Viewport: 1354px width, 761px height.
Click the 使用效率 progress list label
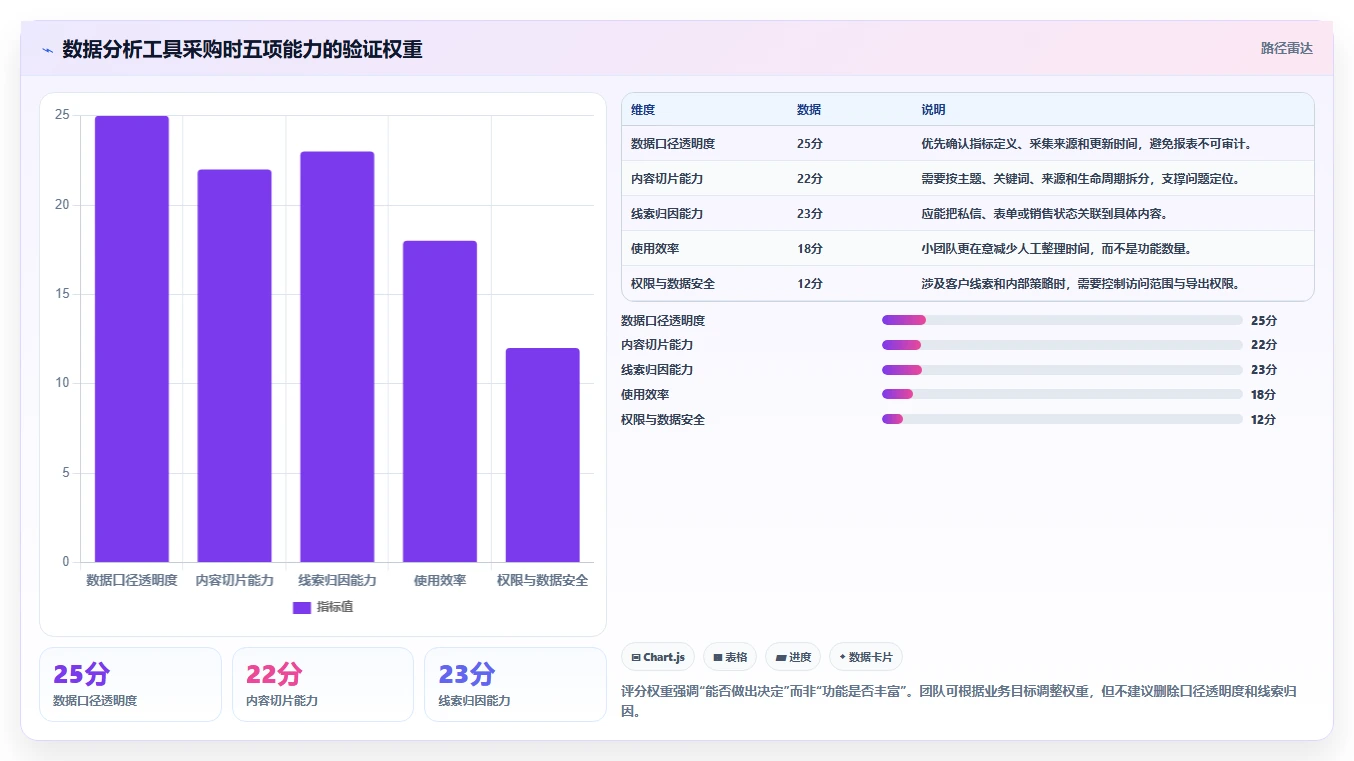(645, 394)
